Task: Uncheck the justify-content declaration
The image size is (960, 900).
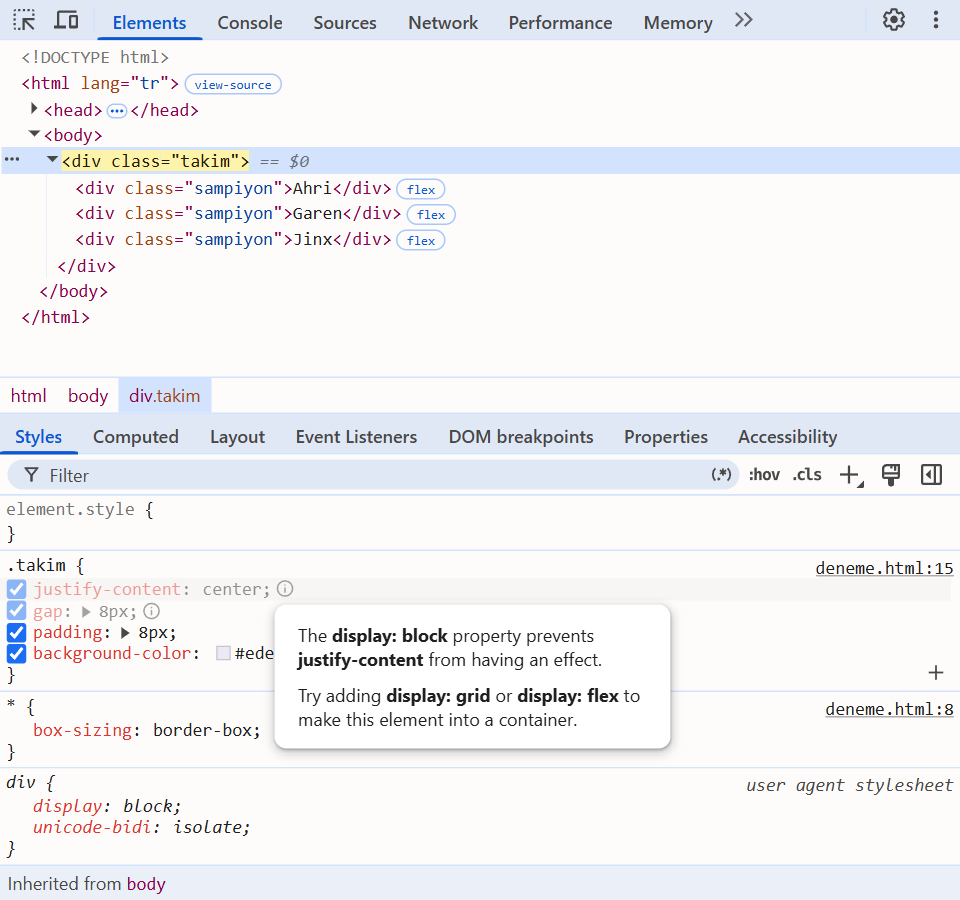Action: click(x=17, y=589)
